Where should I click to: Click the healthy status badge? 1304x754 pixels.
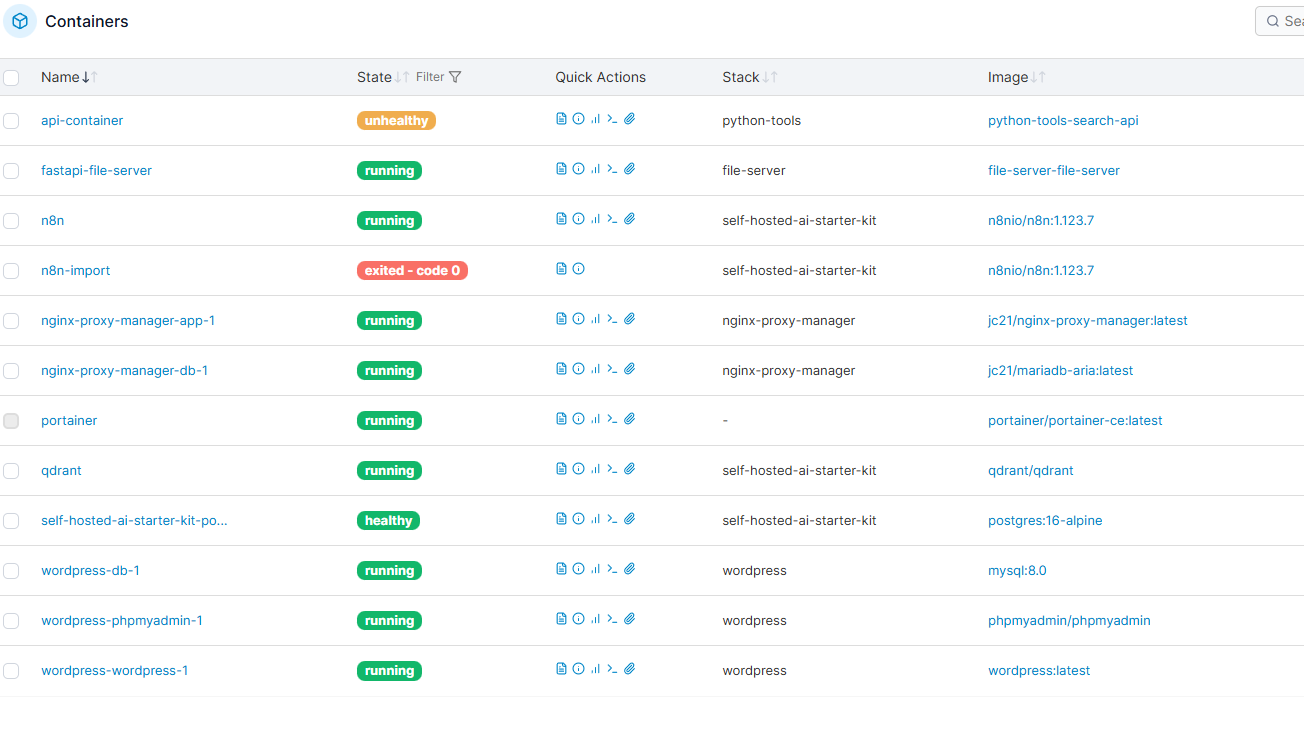click(388, 521)
